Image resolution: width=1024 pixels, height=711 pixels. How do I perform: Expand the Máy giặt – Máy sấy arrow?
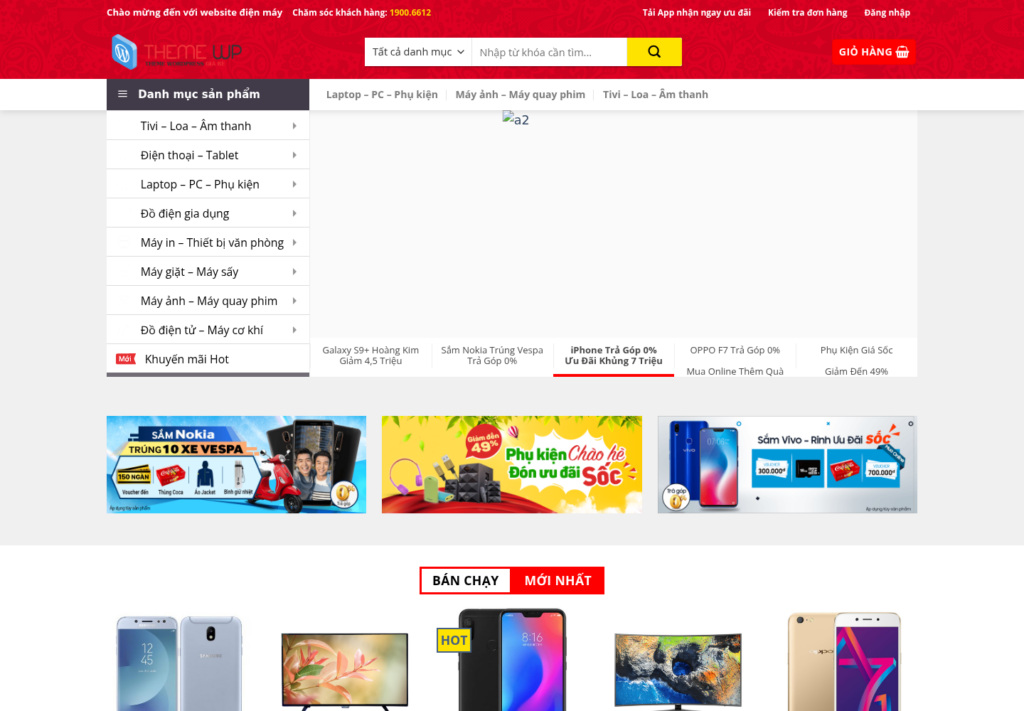click(x=295, y=272)
